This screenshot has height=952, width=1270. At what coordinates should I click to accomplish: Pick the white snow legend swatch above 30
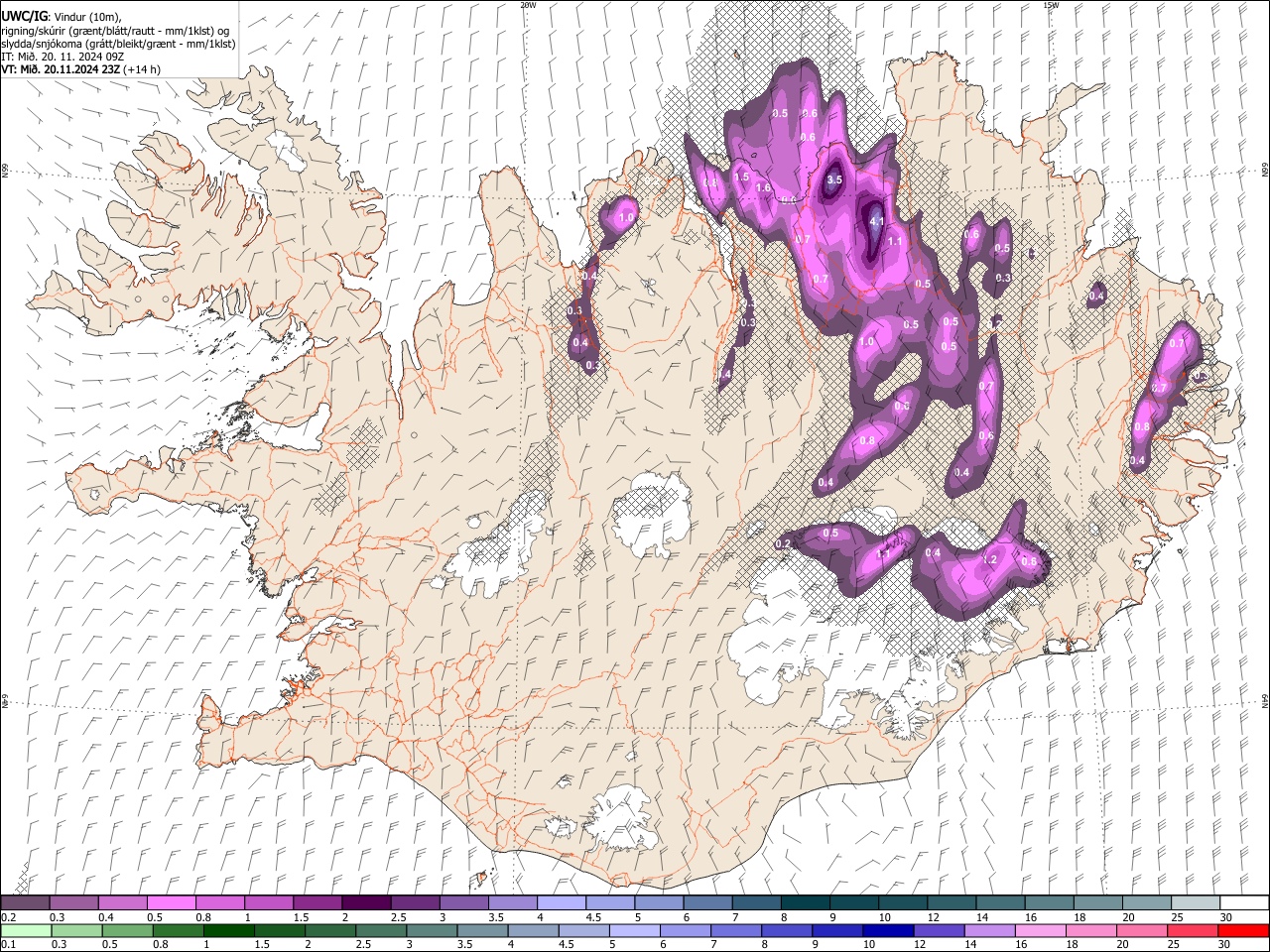pyautogui.click(x=1244, y=903)
